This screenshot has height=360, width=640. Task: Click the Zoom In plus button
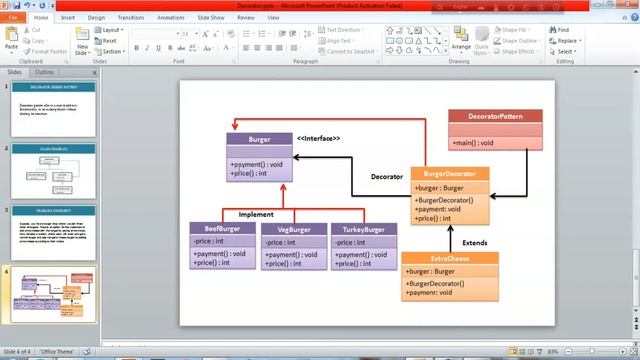[622, 351]
